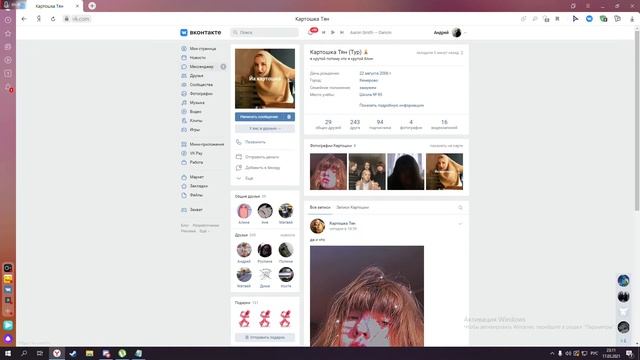The height and width of the screenshot is (360, 640).
Task: Go back with browser back arrow
Action: click(24, 19)
